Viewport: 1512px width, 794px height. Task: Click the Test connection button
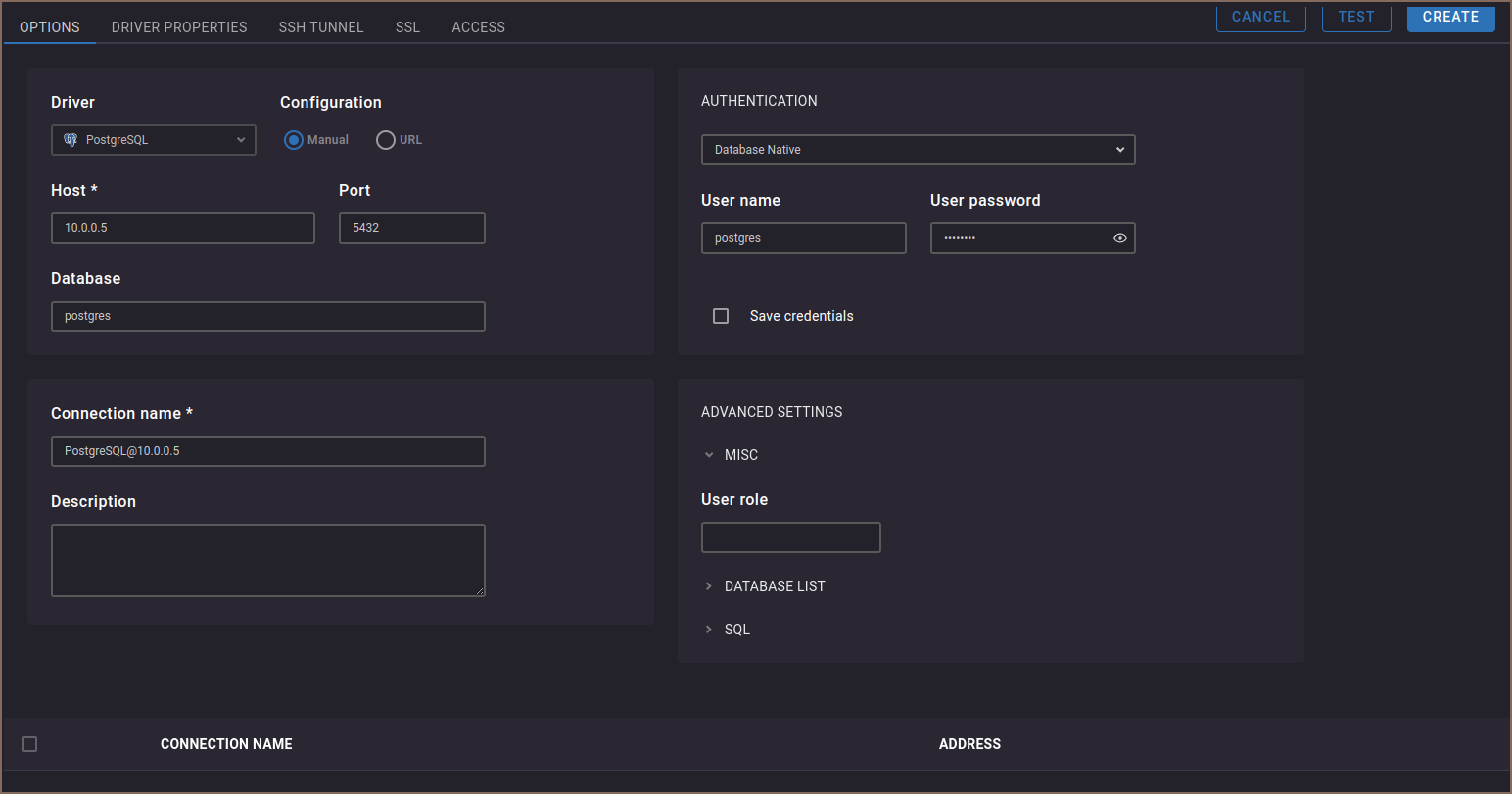point(1355,18)
